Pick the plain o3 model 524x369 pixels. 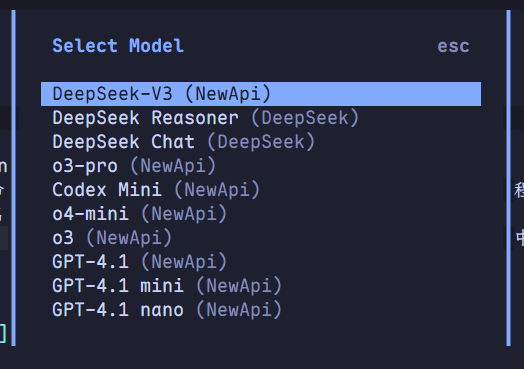pos(261,238)
